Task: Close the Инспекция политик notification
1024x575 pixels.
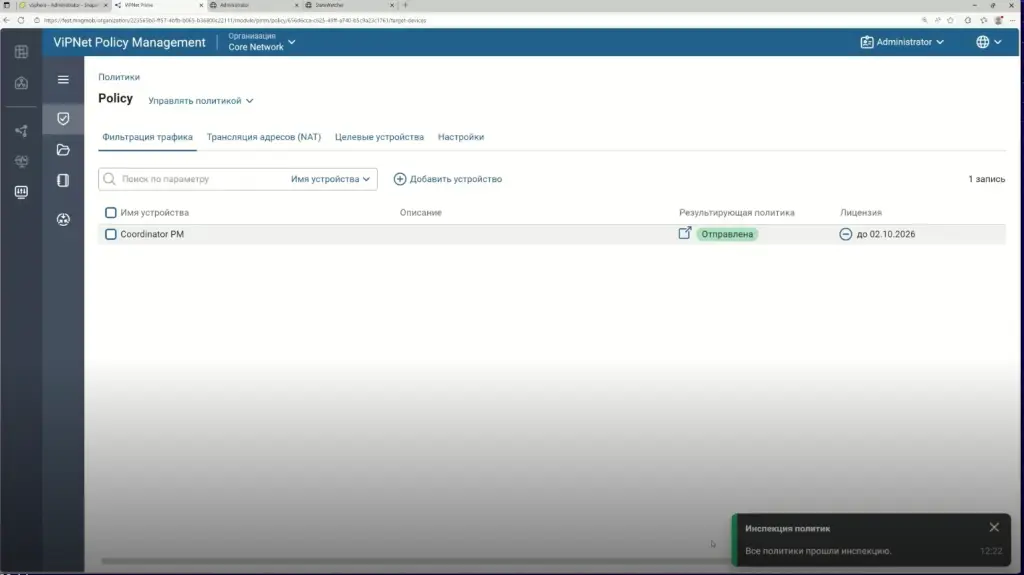Action: click(x=994, y=527)
